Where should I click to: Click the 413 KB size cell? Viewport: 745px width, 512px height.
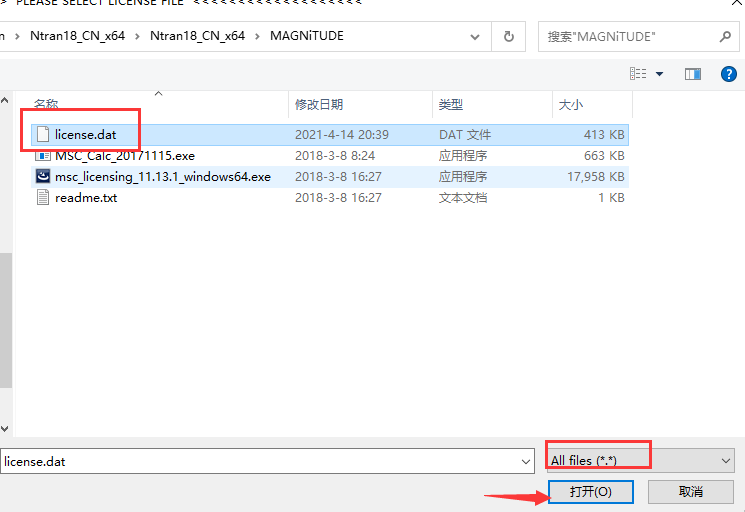[604, 135]
